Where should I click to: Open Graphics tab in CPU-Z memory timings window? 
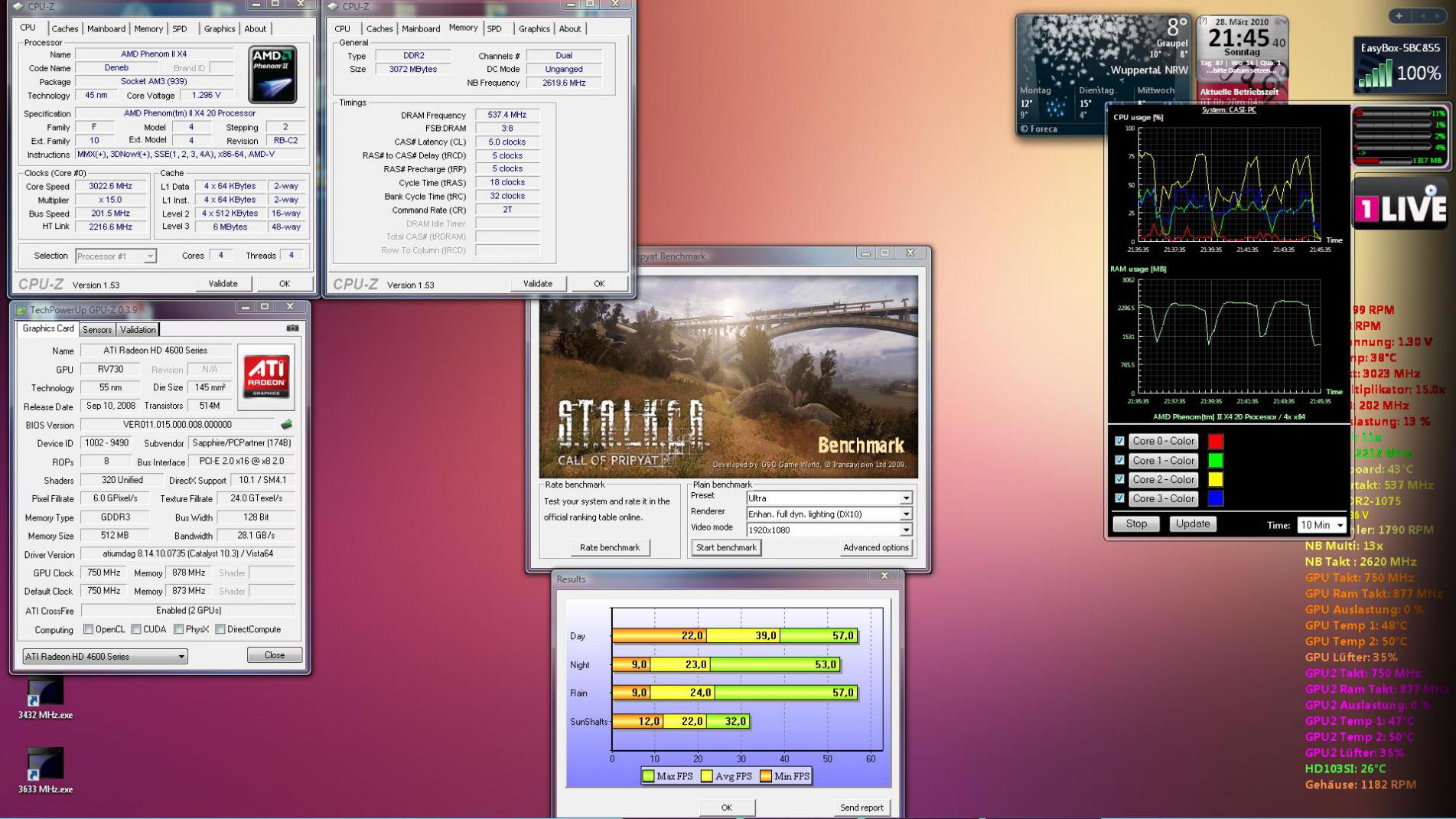pyautogui.click(x=534, y=29)
